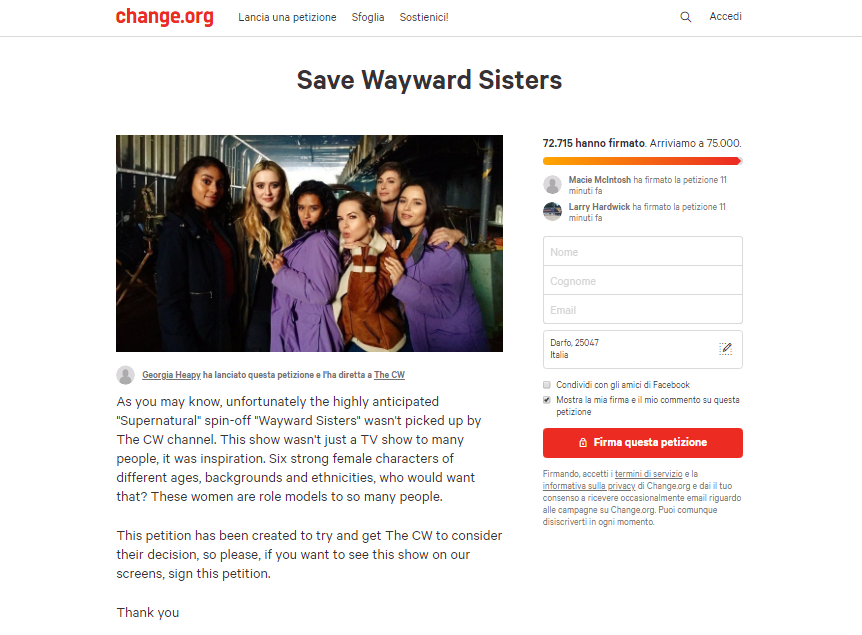Open the change.org logo homepage
The width and height of the screenshot is (862, 635).
(164, 16)
